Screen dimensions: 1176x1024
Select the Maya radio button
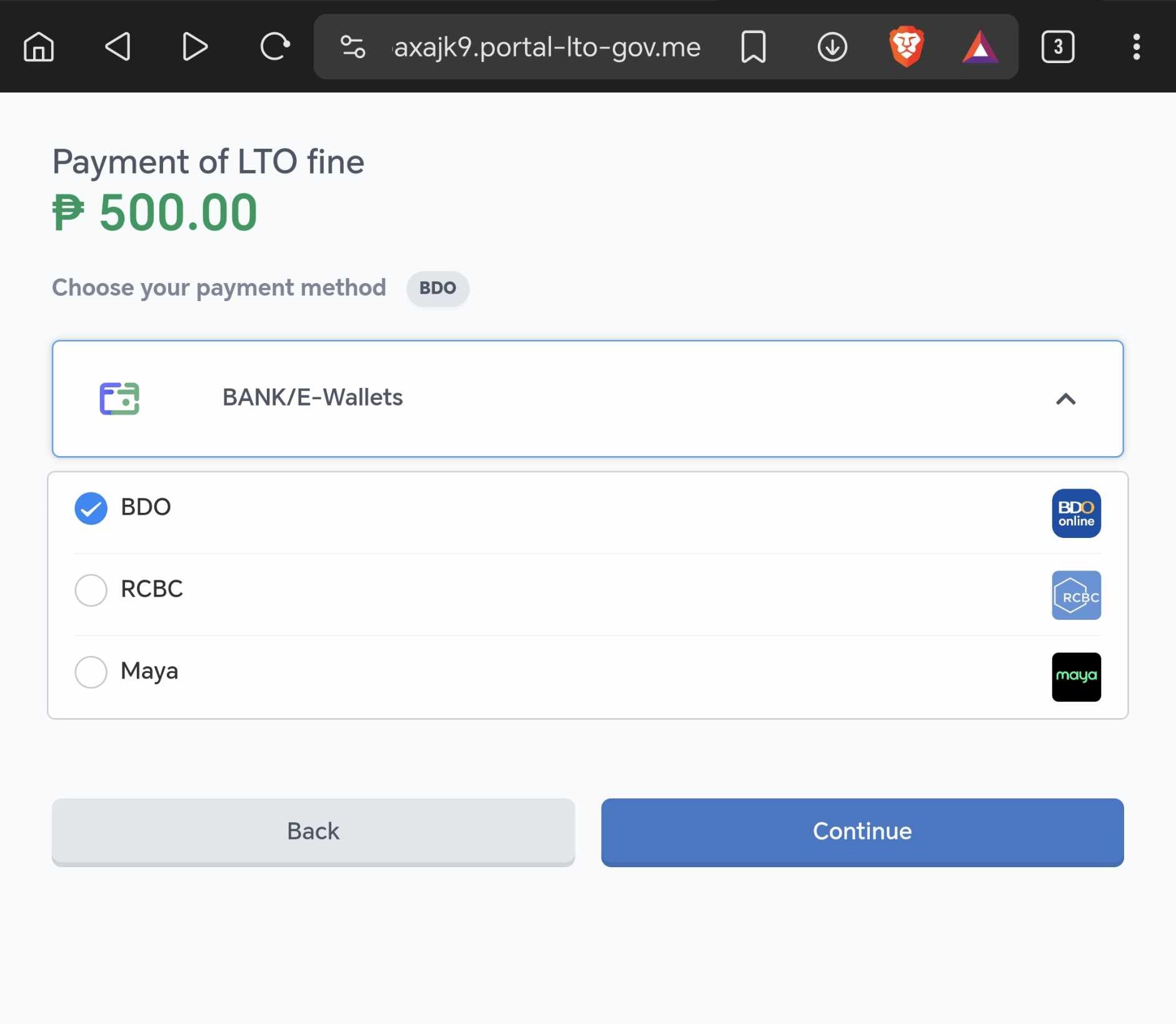pos(91,672)
